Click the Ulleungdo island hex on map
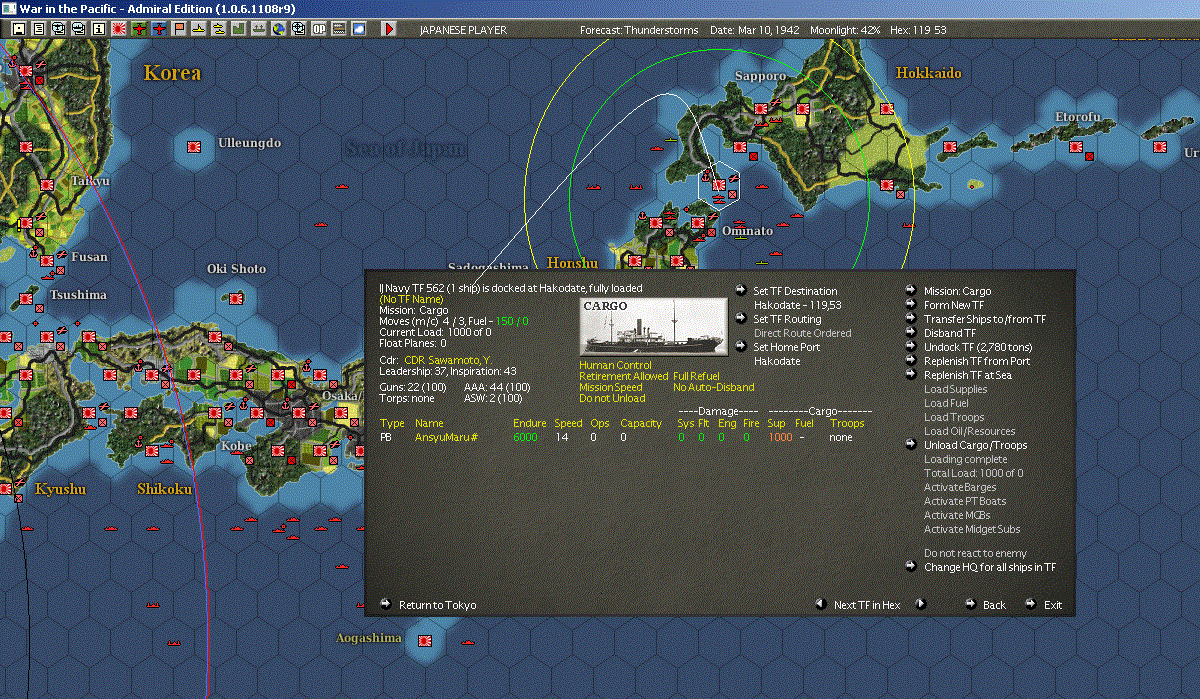 pyautogui.click(x=193, y=147)
